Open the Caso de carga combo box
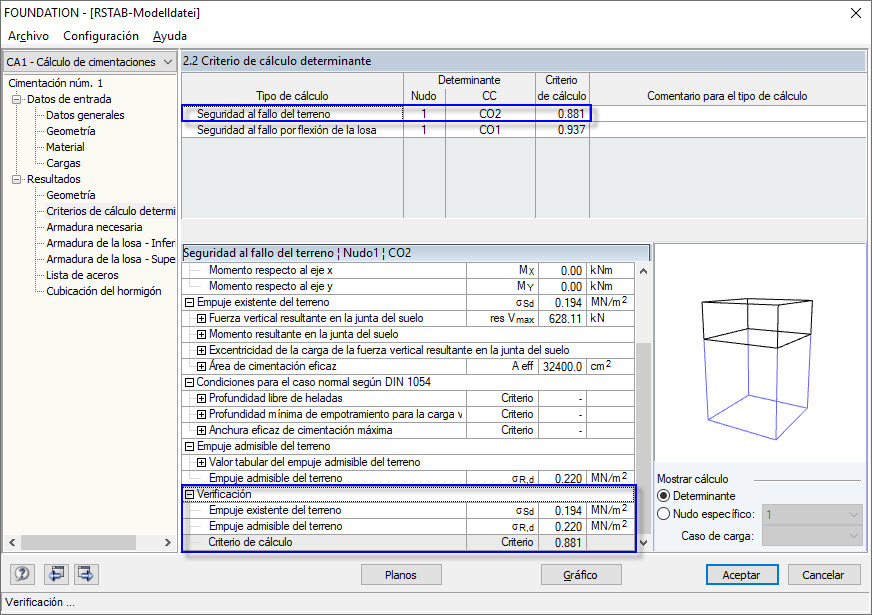 tap(812, 536)
